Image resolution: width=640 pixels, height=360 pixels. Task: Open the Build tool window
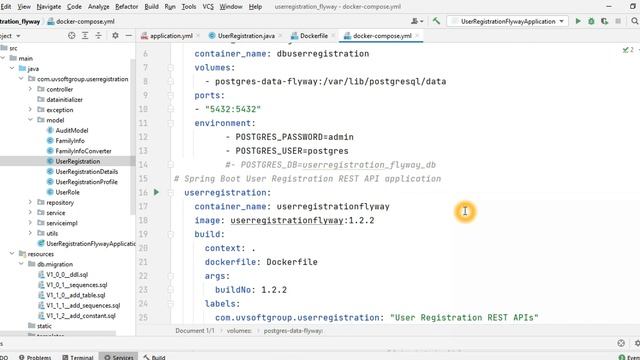tap(154, 357)
